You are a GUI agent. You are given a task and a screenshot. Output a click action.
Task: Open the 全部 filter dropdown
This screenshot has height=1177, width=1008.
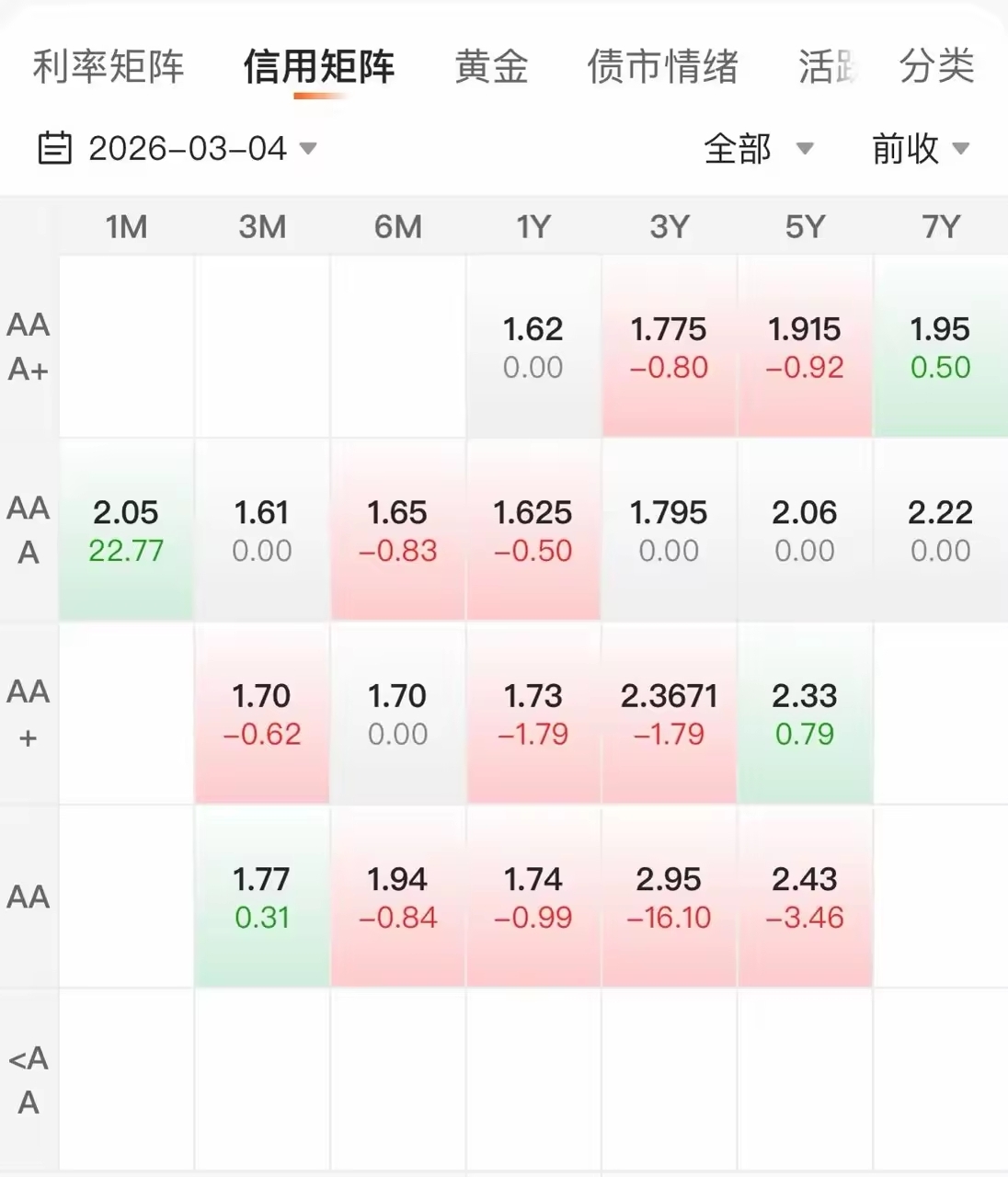tap(758, 148)
